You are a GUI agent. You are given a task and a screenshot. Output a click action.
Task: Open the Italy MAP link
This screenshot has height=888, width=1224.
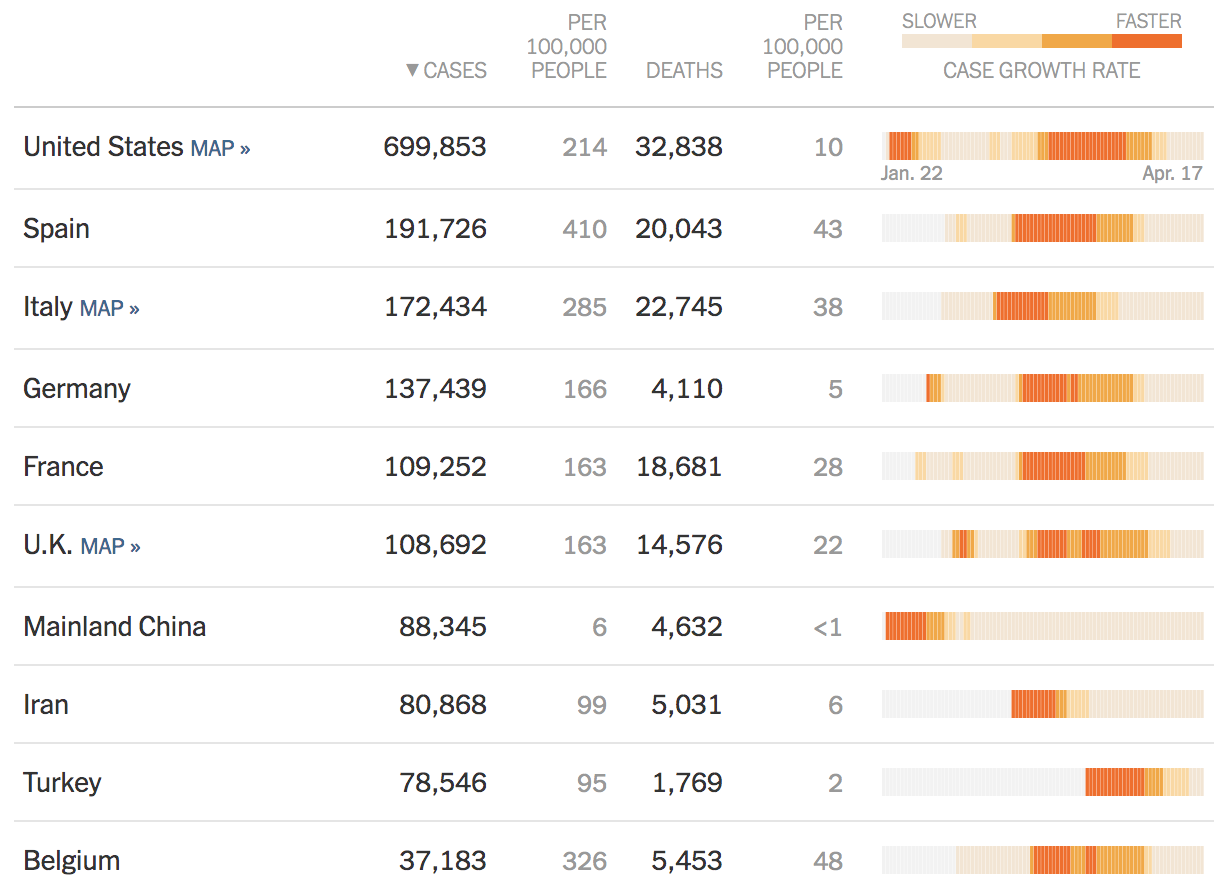point(109,308)
